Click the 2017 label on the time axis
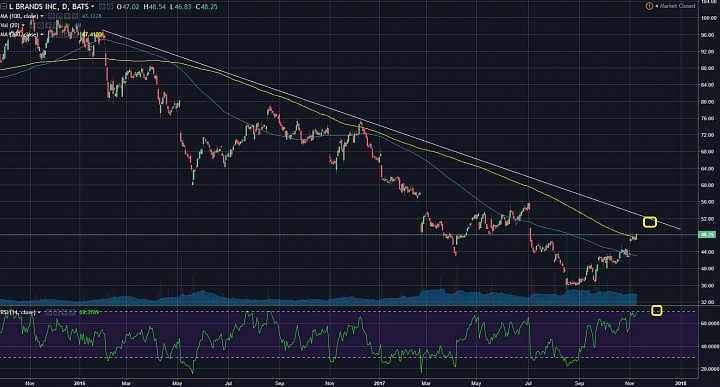The image size is (720, 387). pos(379,383)
